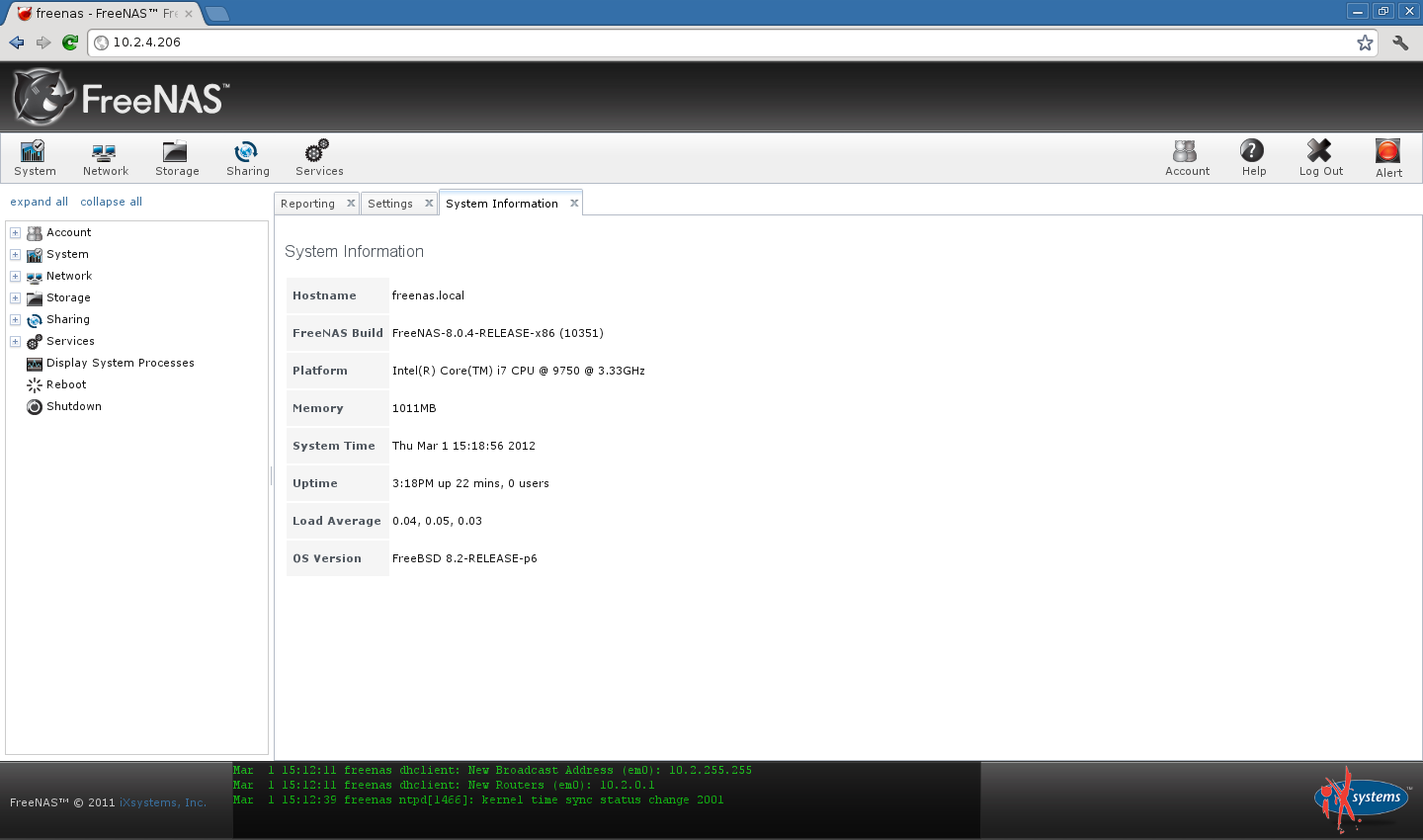Close the freenas browser tab
Screen dimensions: 1423x840
[189, 14]
